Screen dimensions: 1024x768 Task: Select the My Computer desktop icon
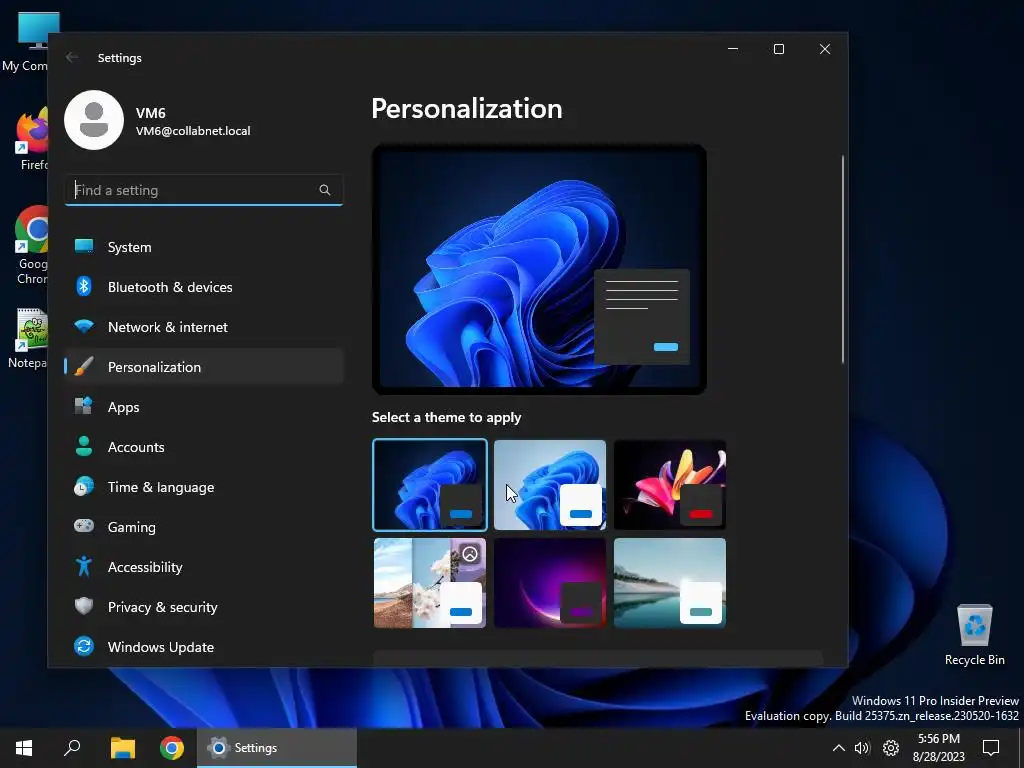click(25, 42)
